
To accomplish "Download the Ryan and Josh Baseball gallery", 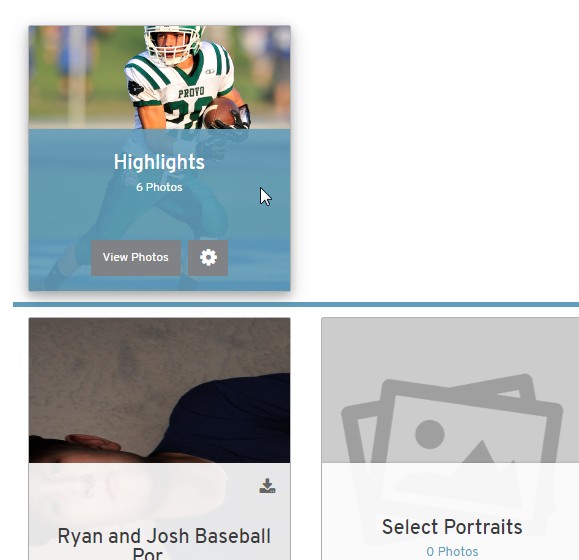I will pos(267,486).
